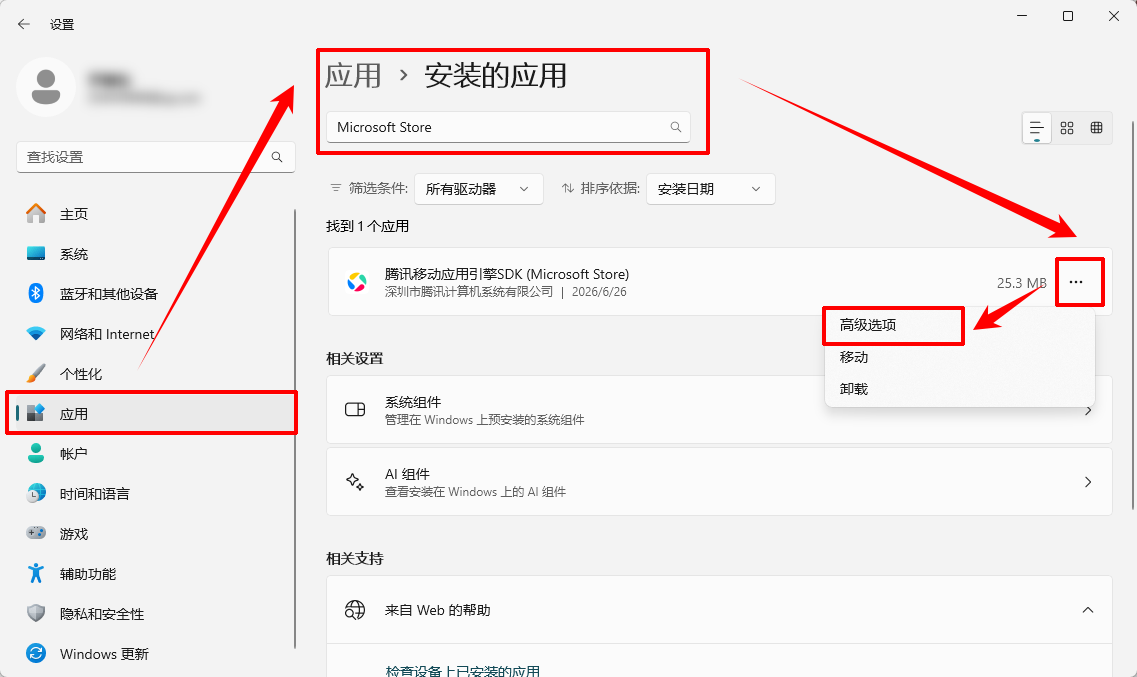
Task: Click the 腾讯移动应用引擎SDK app icon
Action: coord(357,282)
